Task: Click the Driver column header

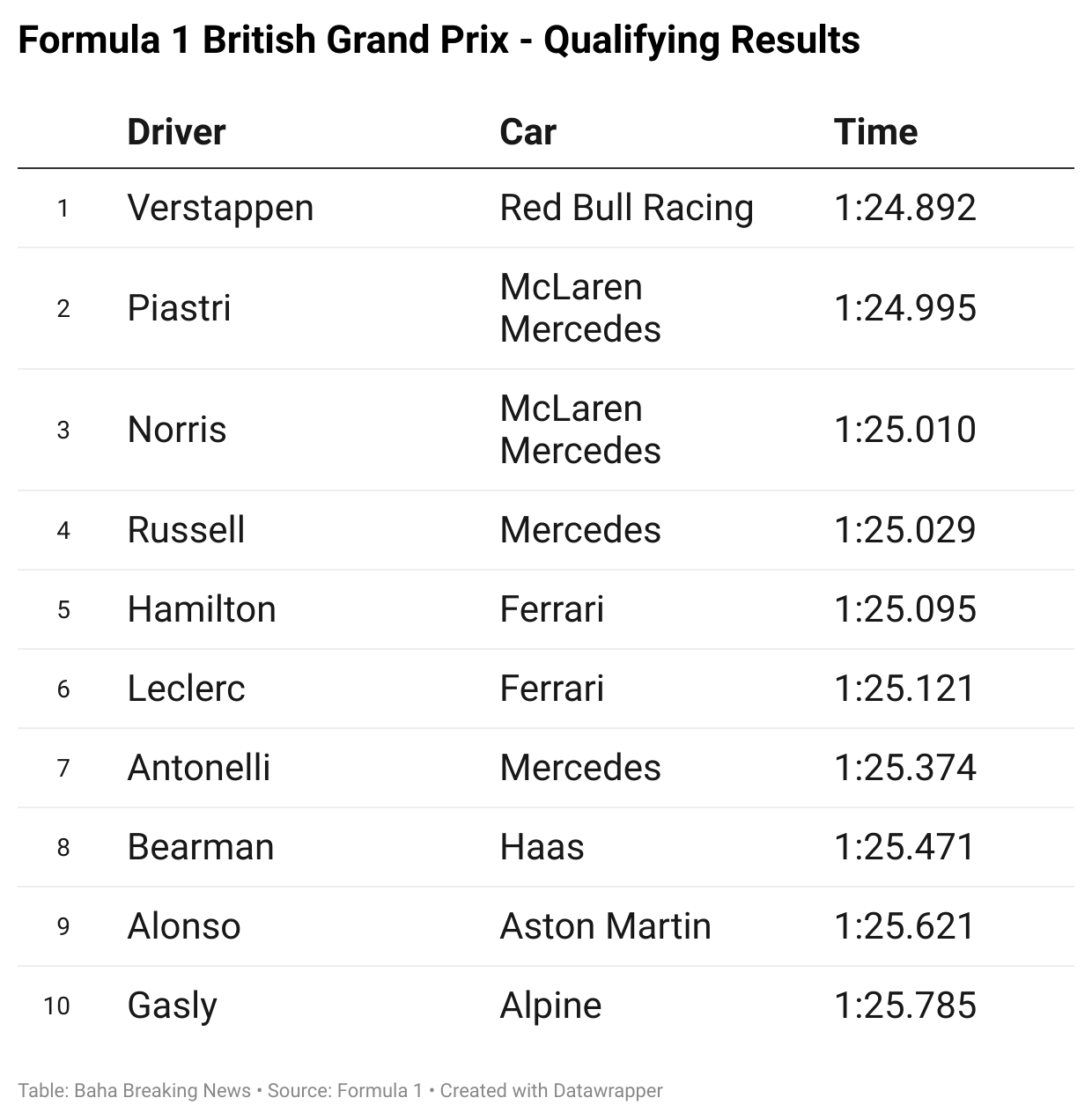Action: 176,132
